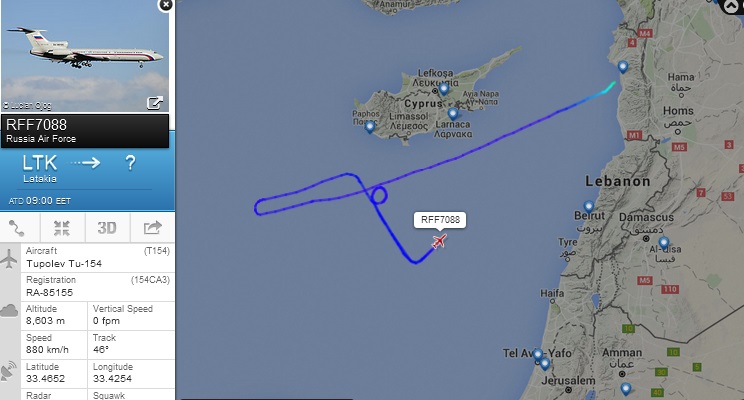
Task: Click the share flight icon
Action: pos(153,228)
